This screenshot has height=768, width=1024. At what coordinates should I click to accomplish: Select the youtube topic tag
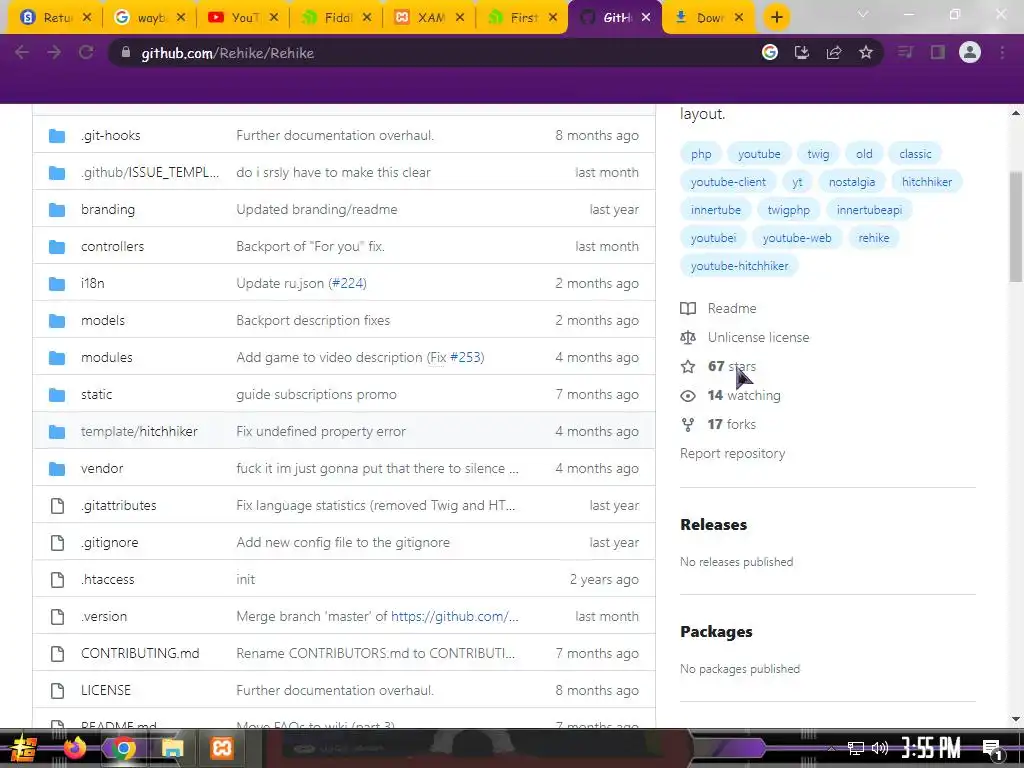click(x=759, y=154)
